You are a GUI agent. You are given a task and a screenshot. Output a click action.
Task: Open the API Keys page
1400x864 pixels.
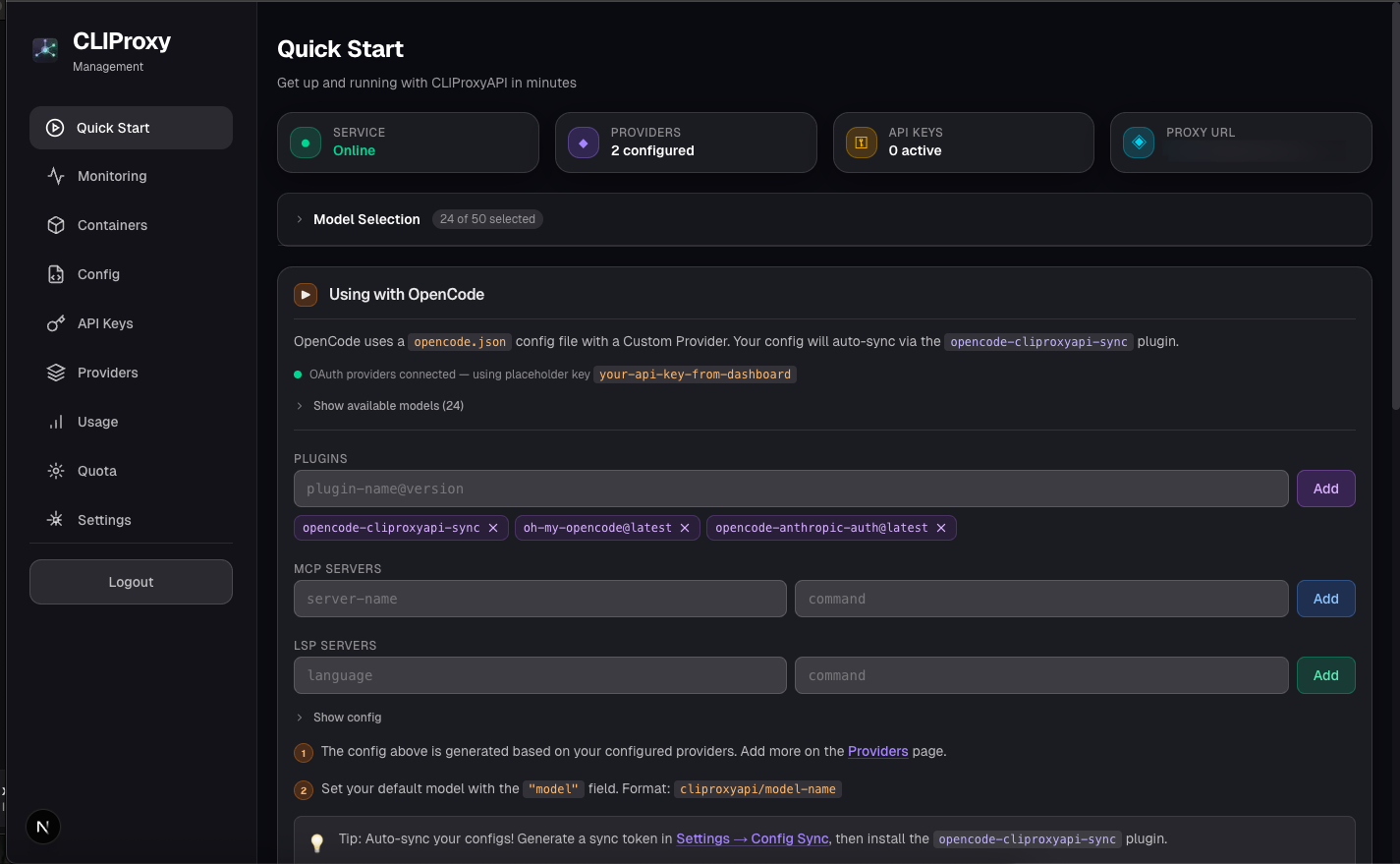pyautogui.click(x=131, y=323)
